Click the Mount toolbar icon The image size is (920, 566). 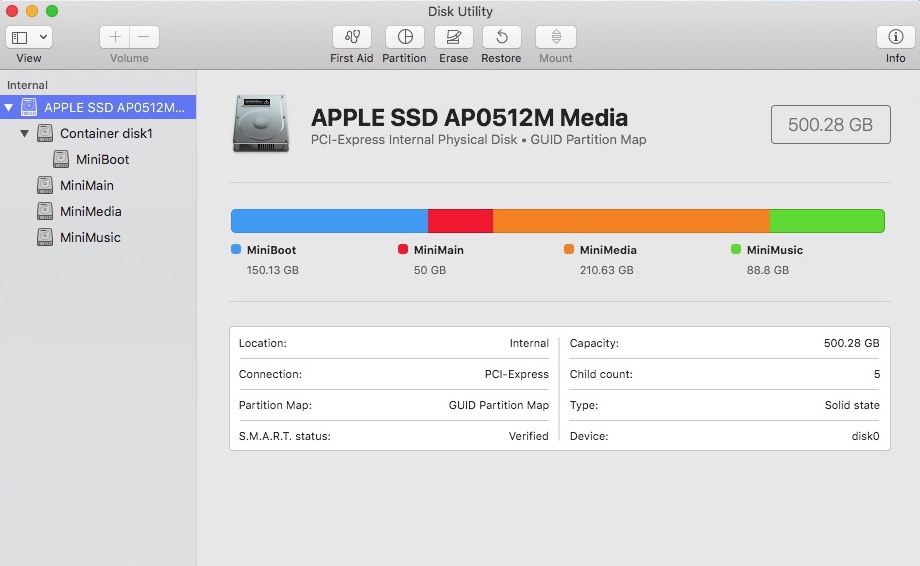click(556, 38)
